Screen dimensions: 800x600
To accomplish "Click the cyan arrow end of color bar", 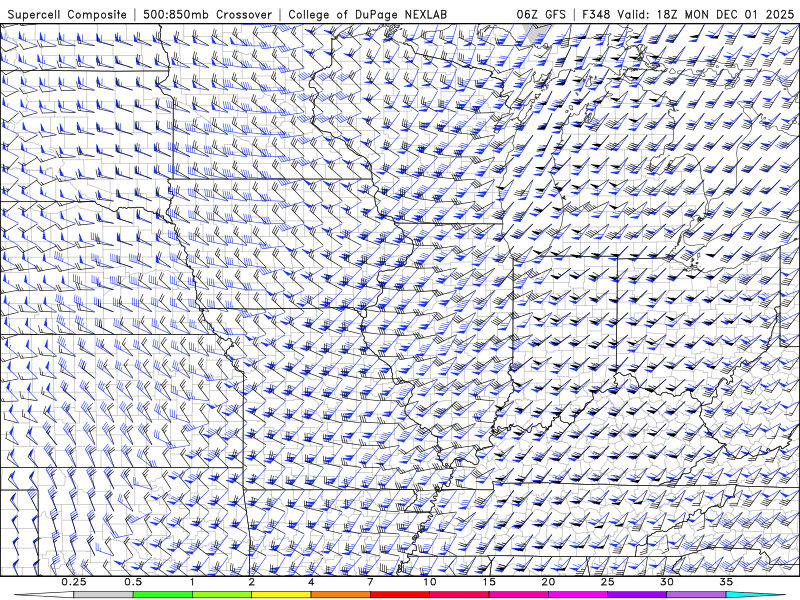I will tap(755, 595).
